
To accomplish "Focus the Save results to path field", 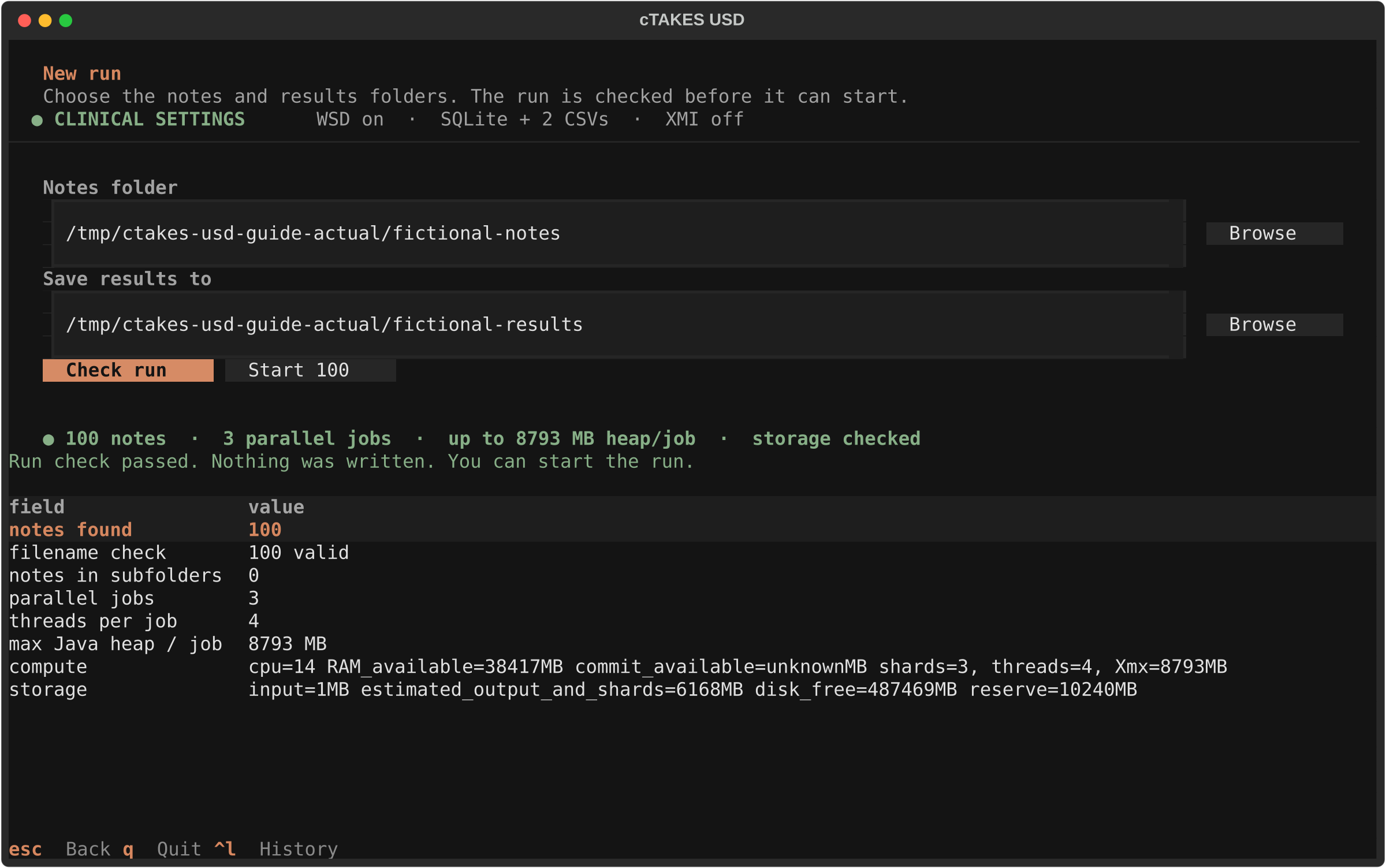I will (619, 325).
